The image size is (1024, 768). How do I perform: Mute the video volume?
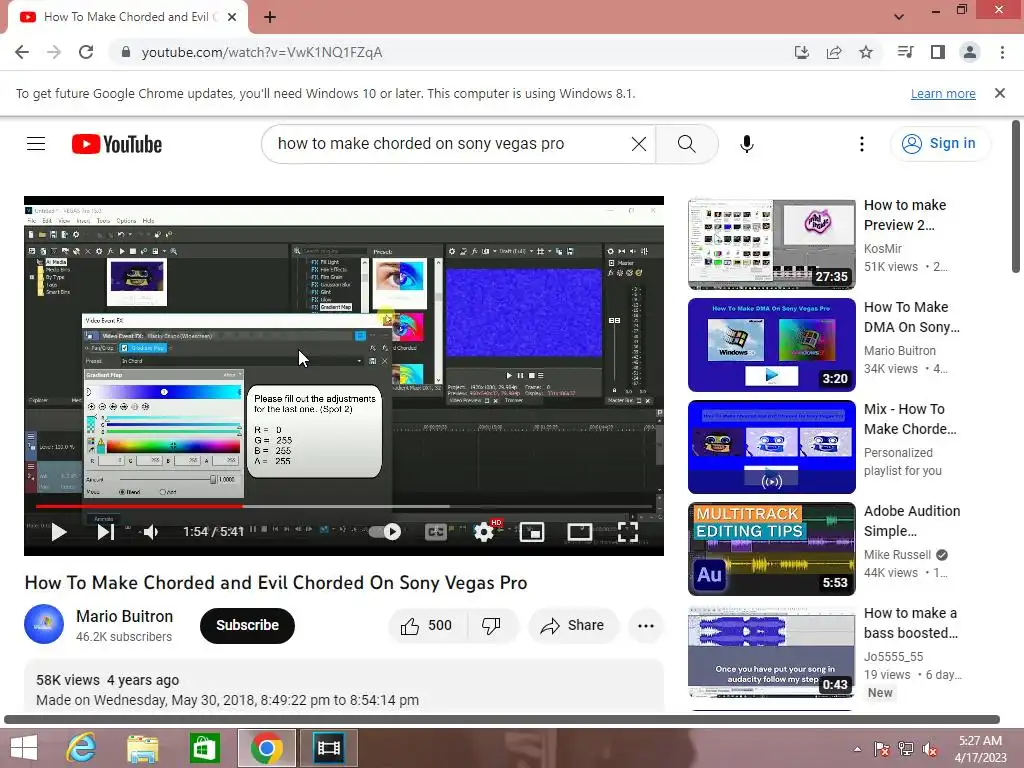[x=151, y=532]
